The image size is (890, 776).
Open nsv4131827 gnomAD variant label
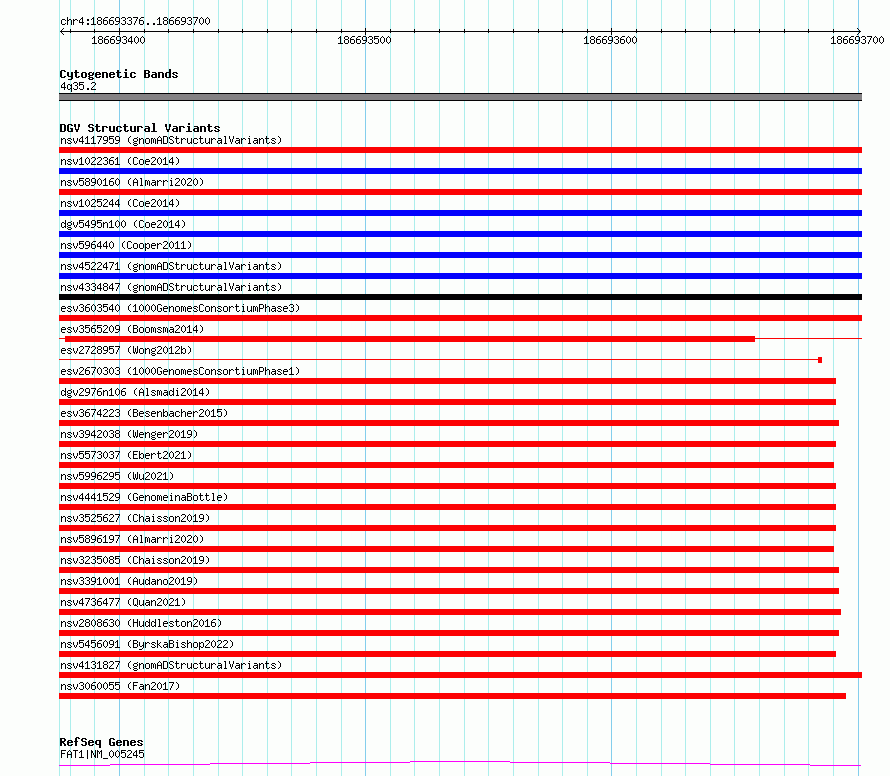click(171, 665)
